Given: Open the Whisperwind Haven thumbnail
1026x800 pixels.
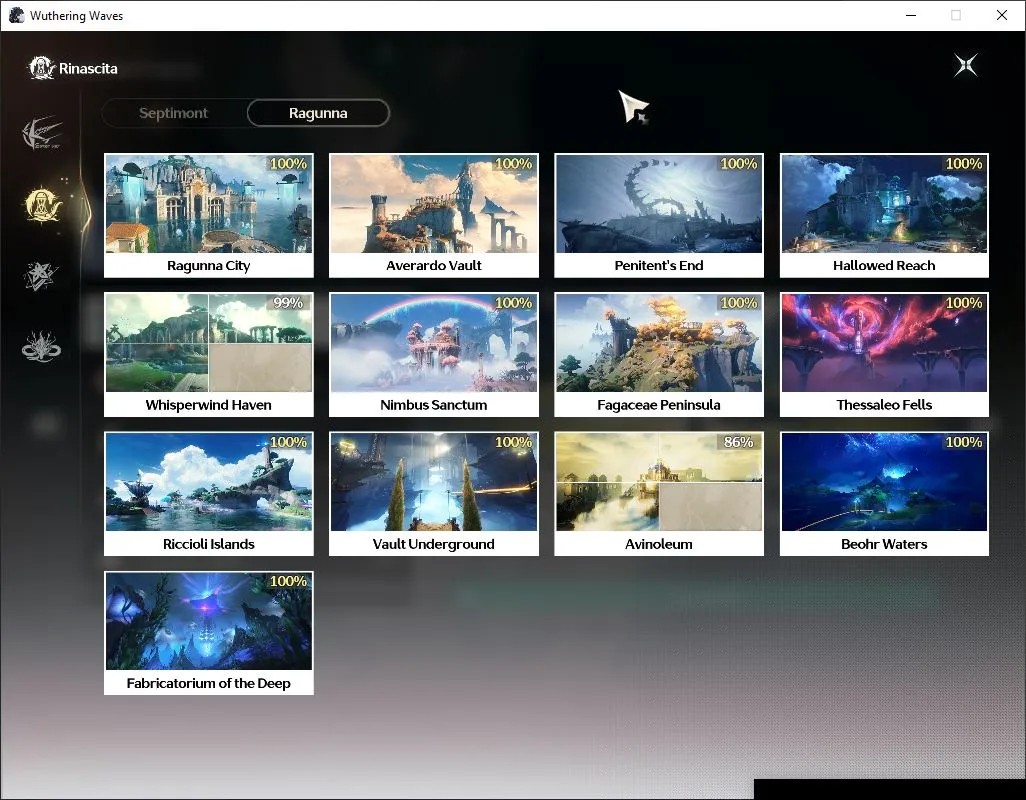Looking at the screenshot, I should (x=209, y=343).
